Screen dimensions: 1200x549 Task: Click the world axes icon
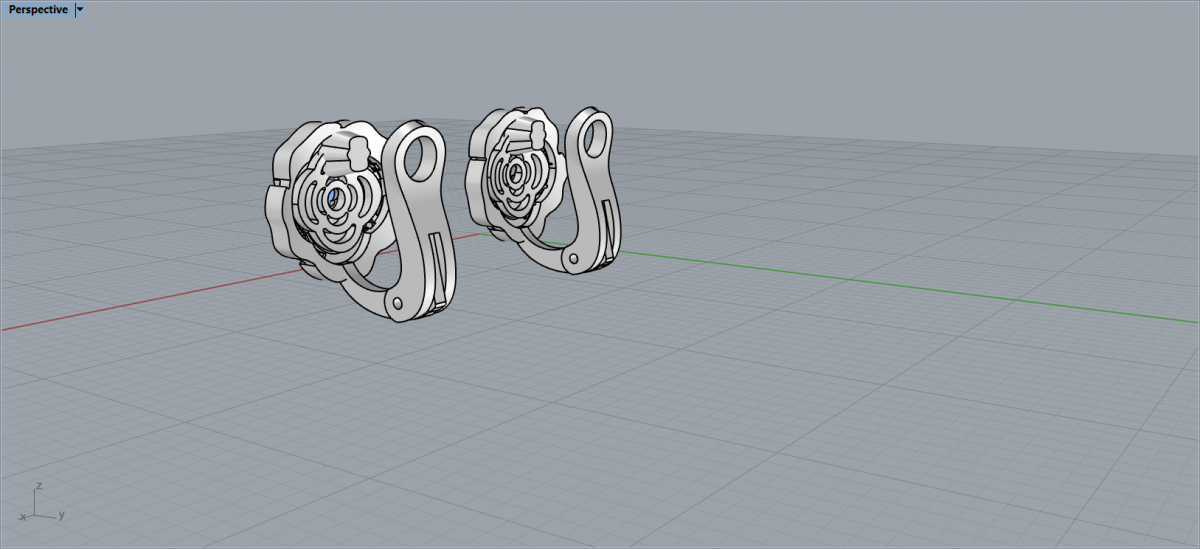pos(40,502)
